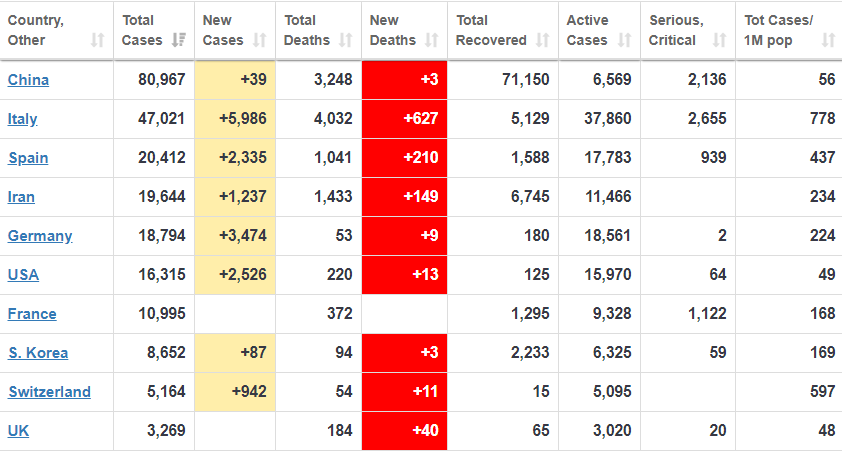Open the Germany country link
Screen dimensions: 842x451
coord(40,236)
